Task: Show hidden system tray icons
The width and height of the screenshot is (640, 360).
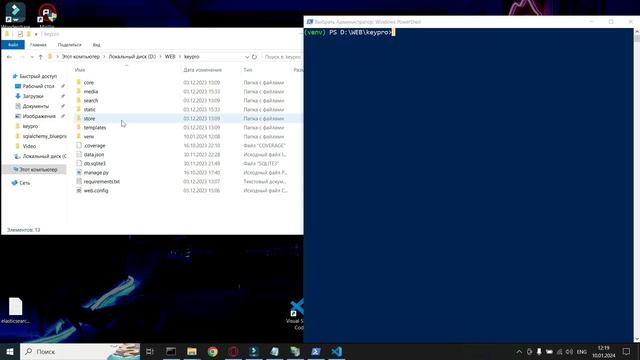Action: point(519,351)
